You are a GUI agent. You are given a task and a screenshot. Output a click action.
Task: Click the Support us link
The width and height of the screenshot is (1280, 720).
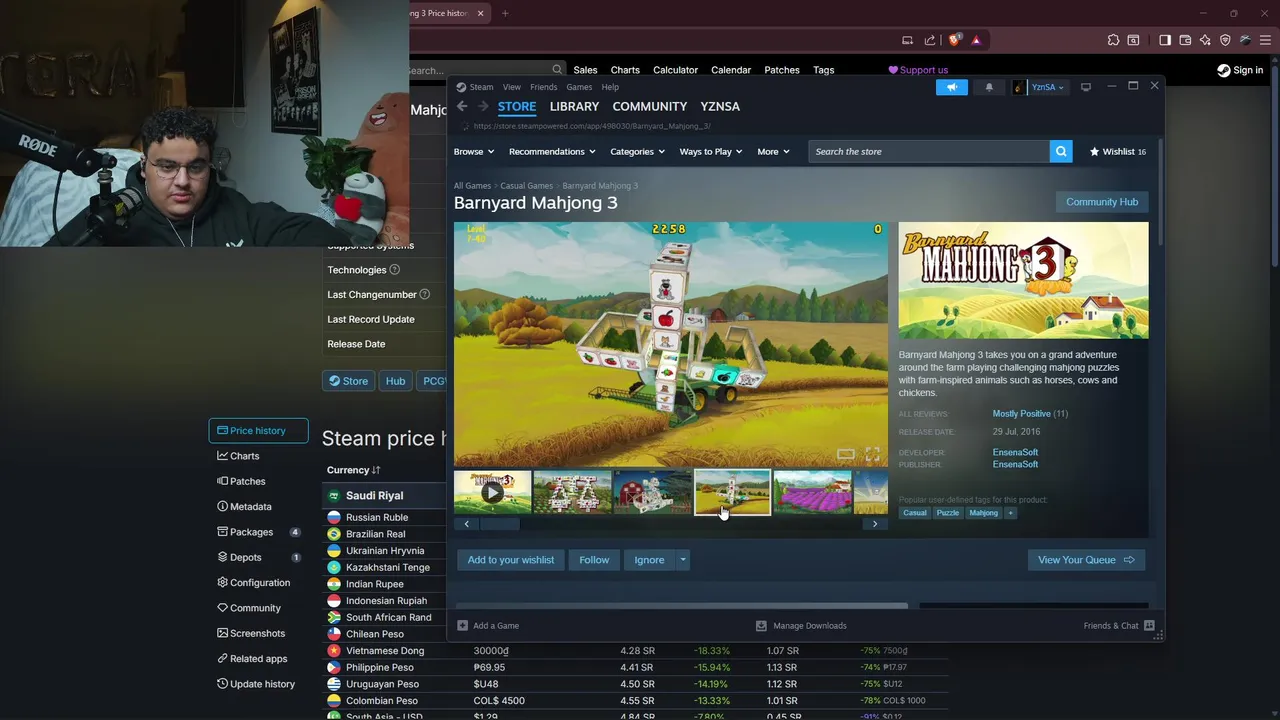(918, 70)
